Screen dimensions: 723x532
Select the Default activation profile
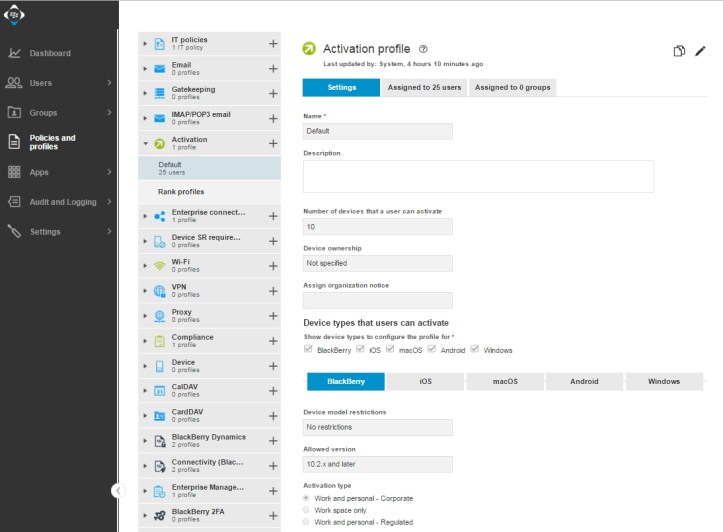point(170,168)
